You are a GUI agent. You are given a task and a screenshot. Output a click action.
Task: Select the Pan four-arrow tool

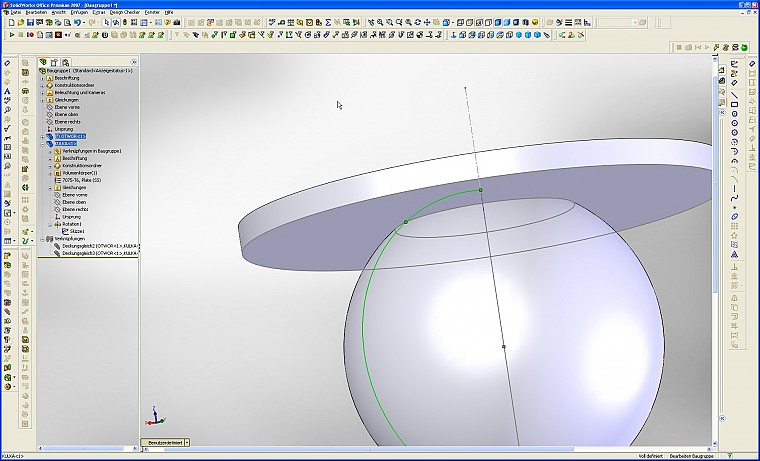pos(427,22)
